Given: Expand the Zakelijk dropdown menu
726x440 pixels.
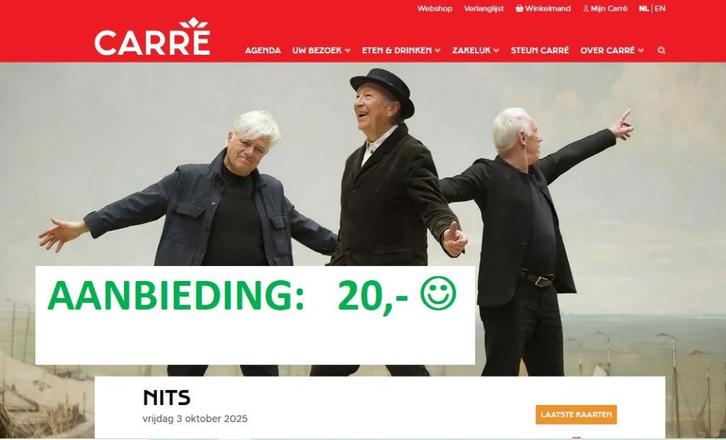Looking at the screenshot, I should coord(476,50).
